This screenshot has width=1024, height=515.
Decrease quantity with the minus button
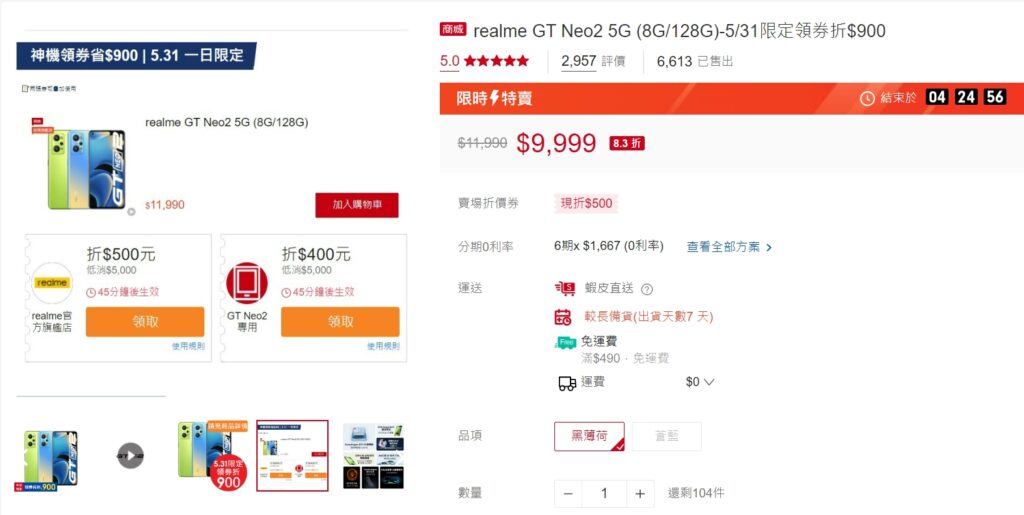coord(568,494)
